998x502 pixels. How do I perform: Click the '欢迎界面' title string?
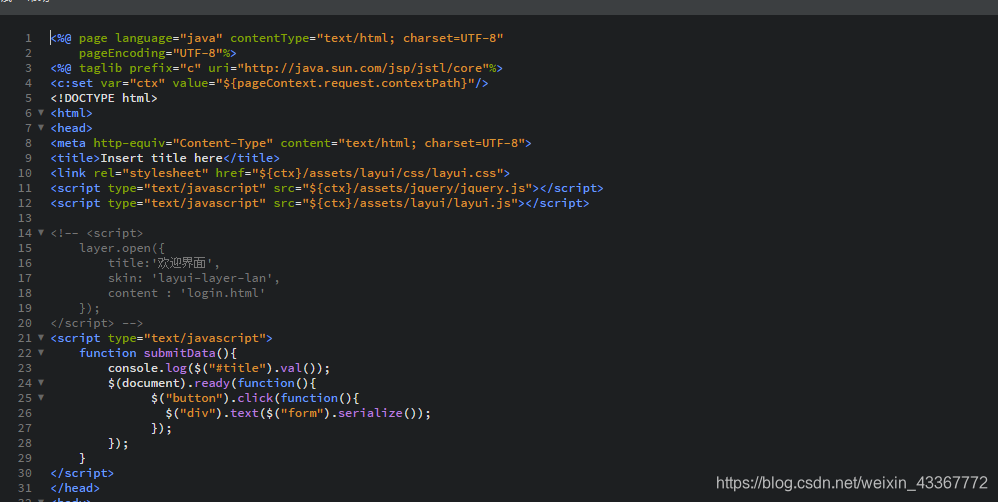click(181, 263)
